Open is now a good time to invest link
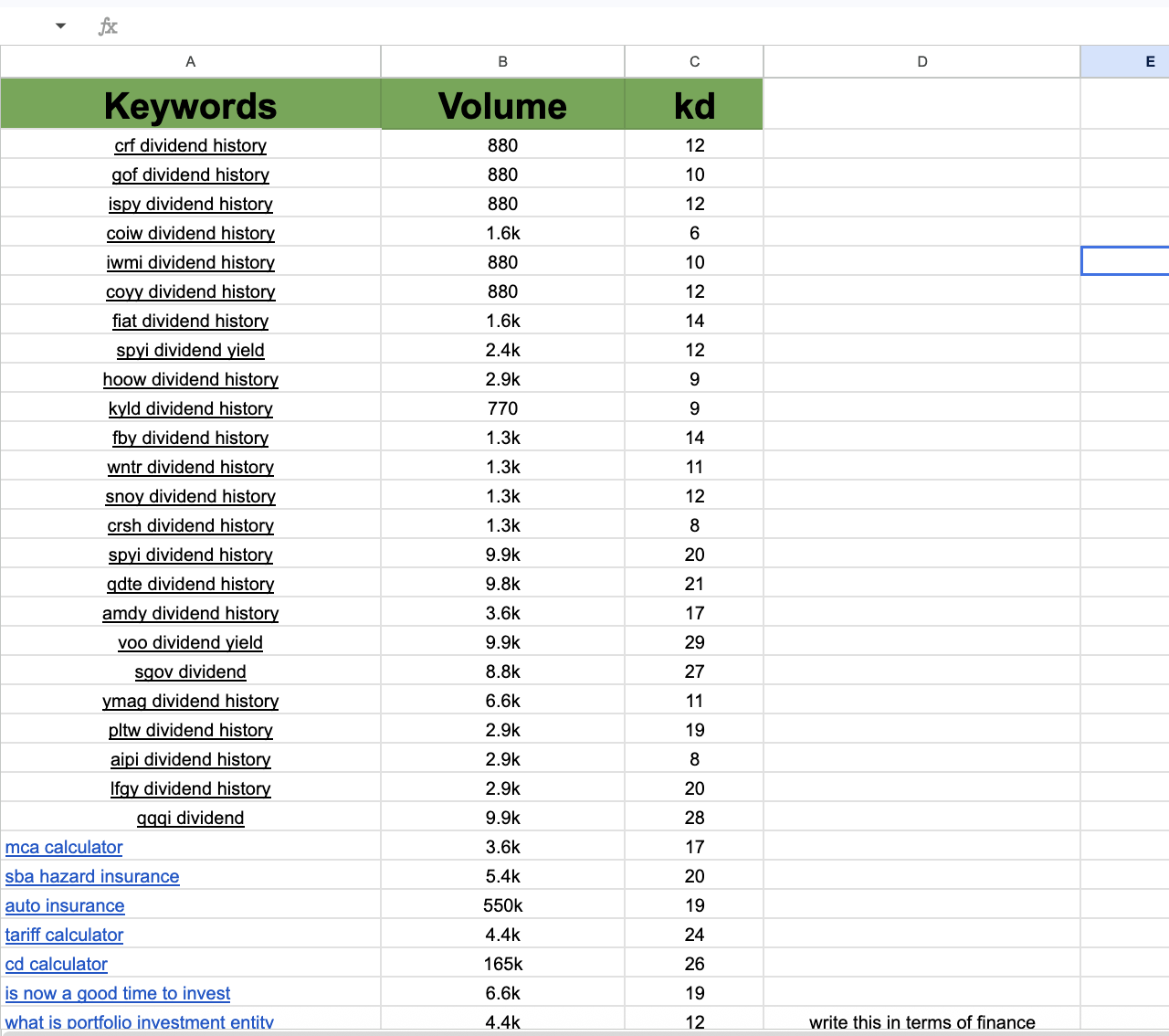This screenshot has height=1036, width=1169. [x=118, y=993]
